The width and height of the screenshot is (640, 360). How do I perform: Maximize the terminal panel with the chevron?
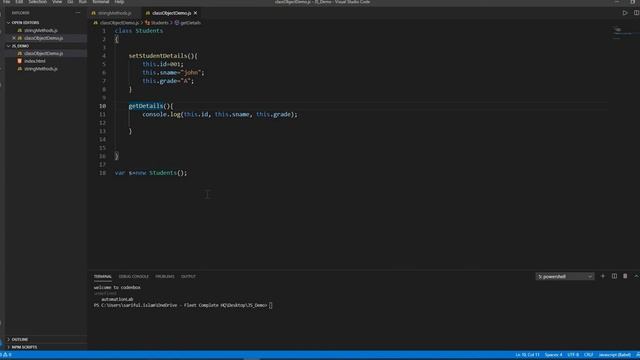coord(636,276)
